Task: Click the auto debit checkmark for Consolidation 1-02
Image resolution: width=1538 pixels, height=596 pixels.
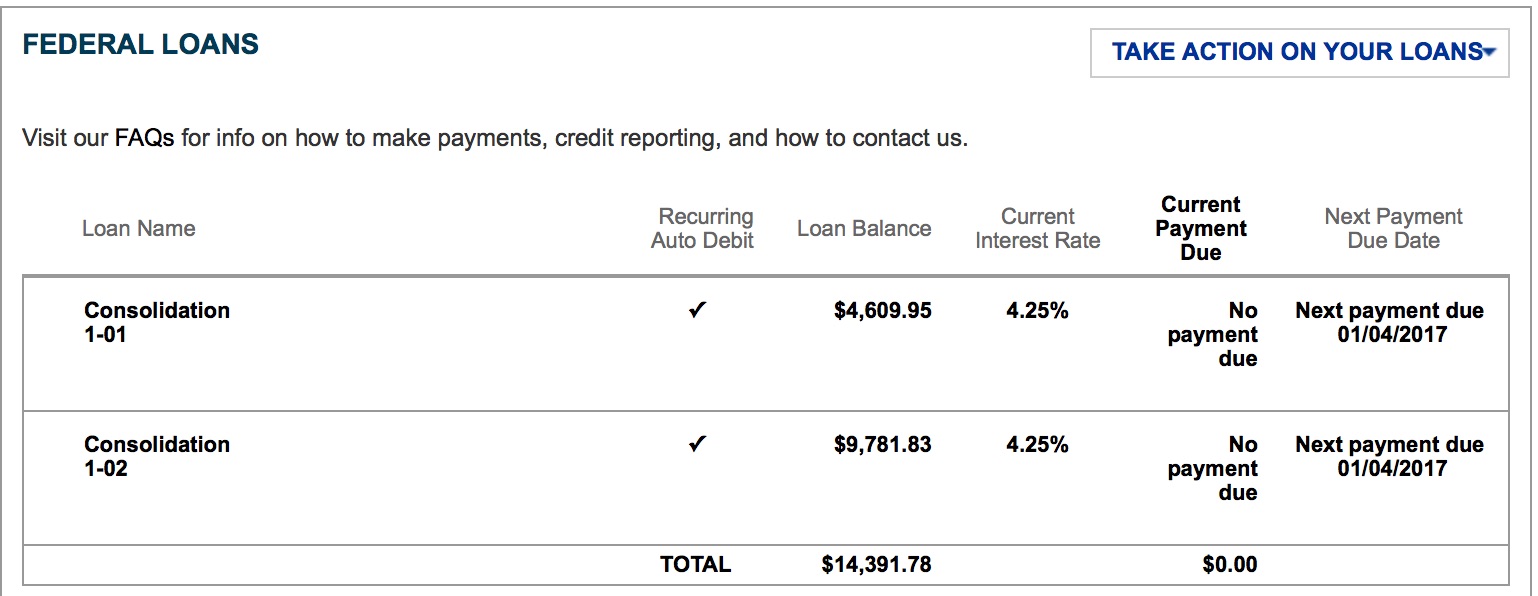Action: (698, 444)
